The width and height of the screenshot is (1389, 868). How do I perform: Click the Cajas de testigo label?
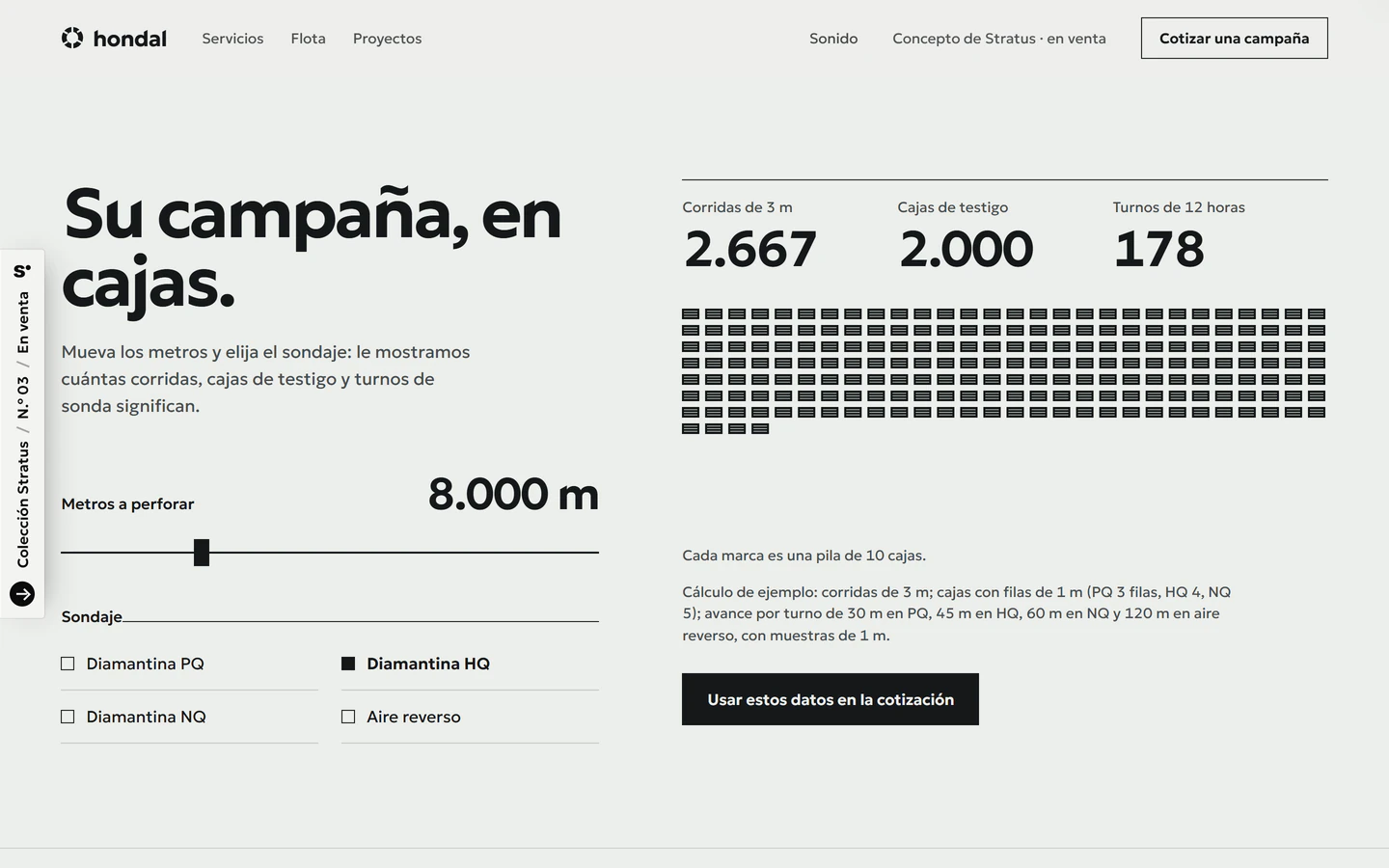coord(952,207)
